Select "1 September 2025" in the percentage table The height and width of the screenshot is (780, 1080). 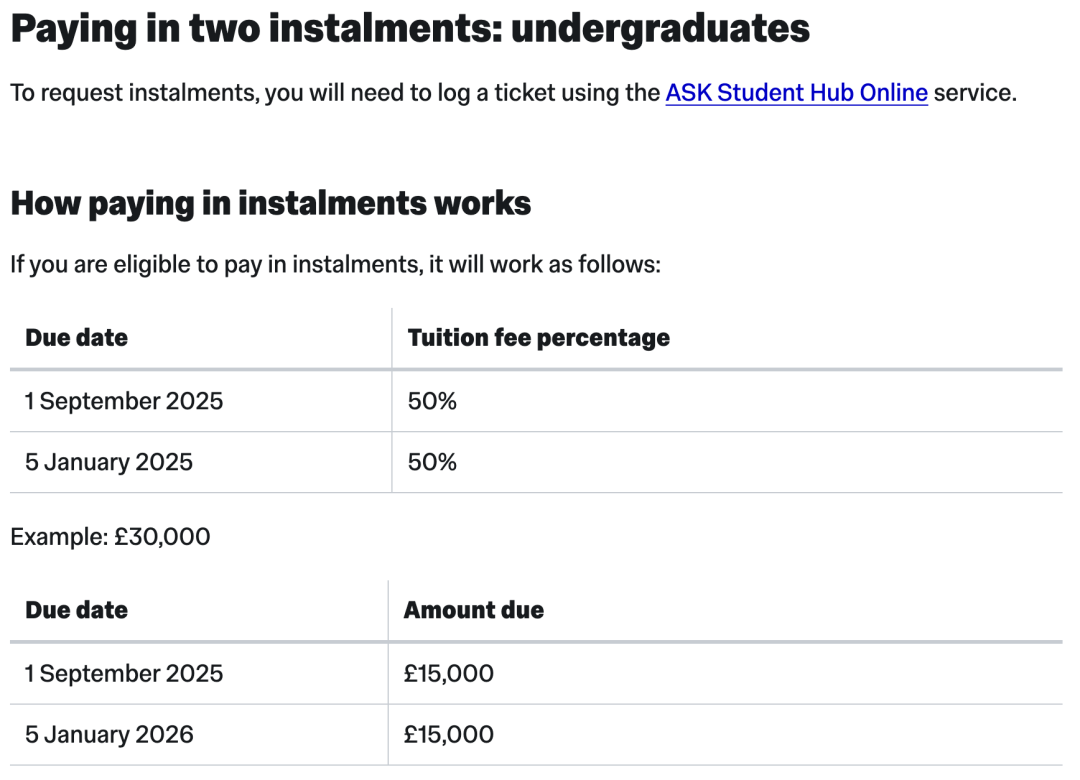tap(124, 401)
